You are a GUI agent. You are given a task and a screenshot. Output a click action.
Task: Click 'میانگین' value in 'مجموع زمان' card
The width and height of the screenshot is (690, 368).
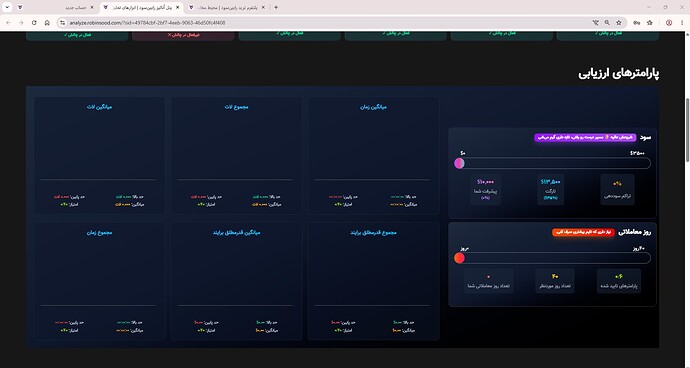click(x=123, y=330)
